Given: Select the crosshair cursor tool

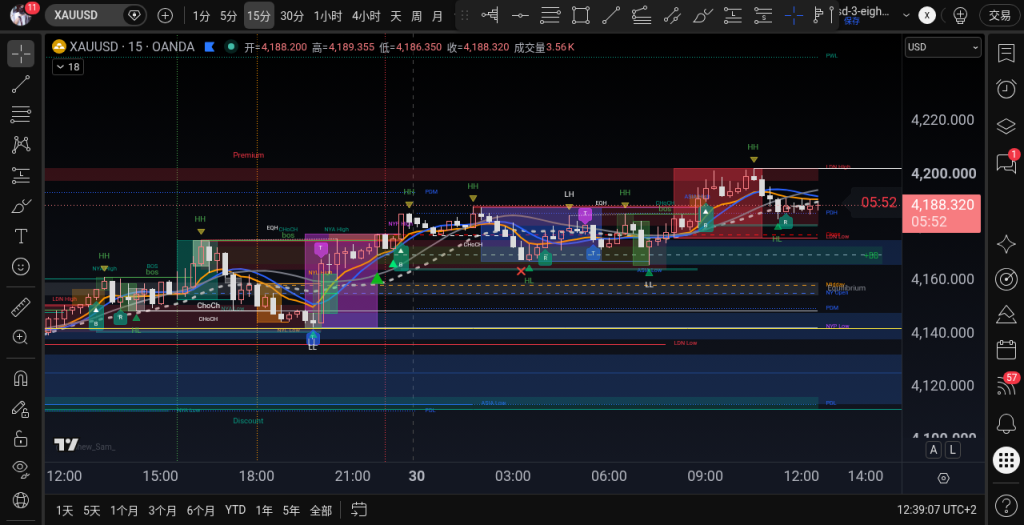Looking at the screenshot, I should 21,54.
